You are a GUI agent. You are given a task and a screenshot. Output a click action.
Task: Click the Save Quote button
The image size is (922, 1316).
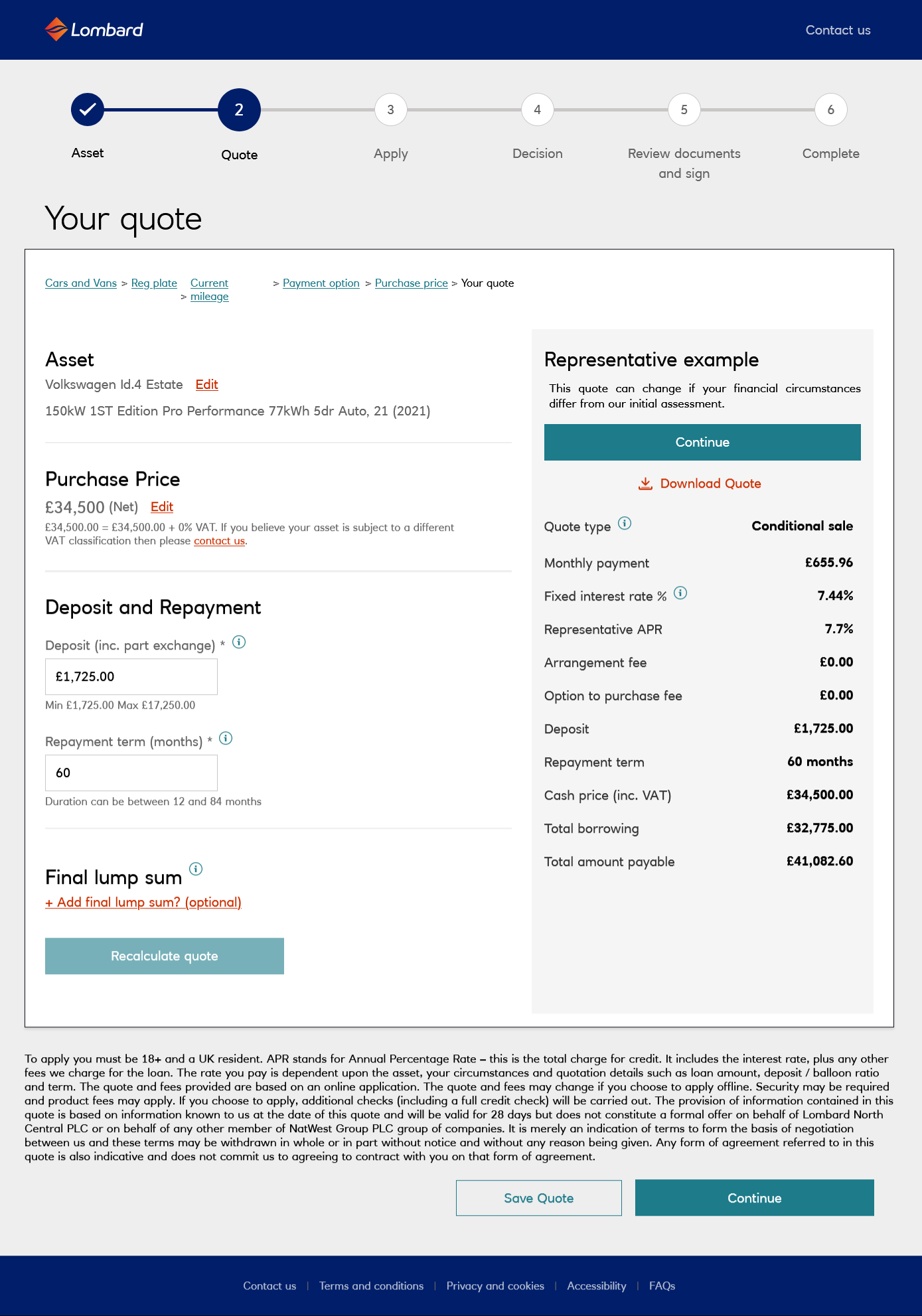pos(538,1198)
